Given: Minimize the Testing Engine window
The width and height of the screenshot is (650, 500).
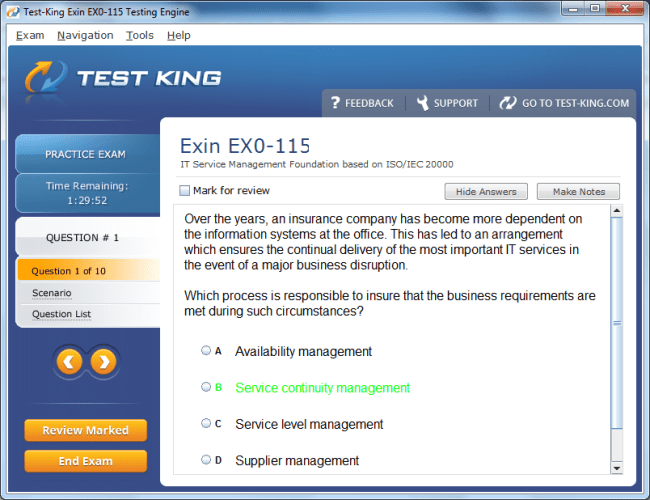Looking at the screenshot, I should click(573, 9).
